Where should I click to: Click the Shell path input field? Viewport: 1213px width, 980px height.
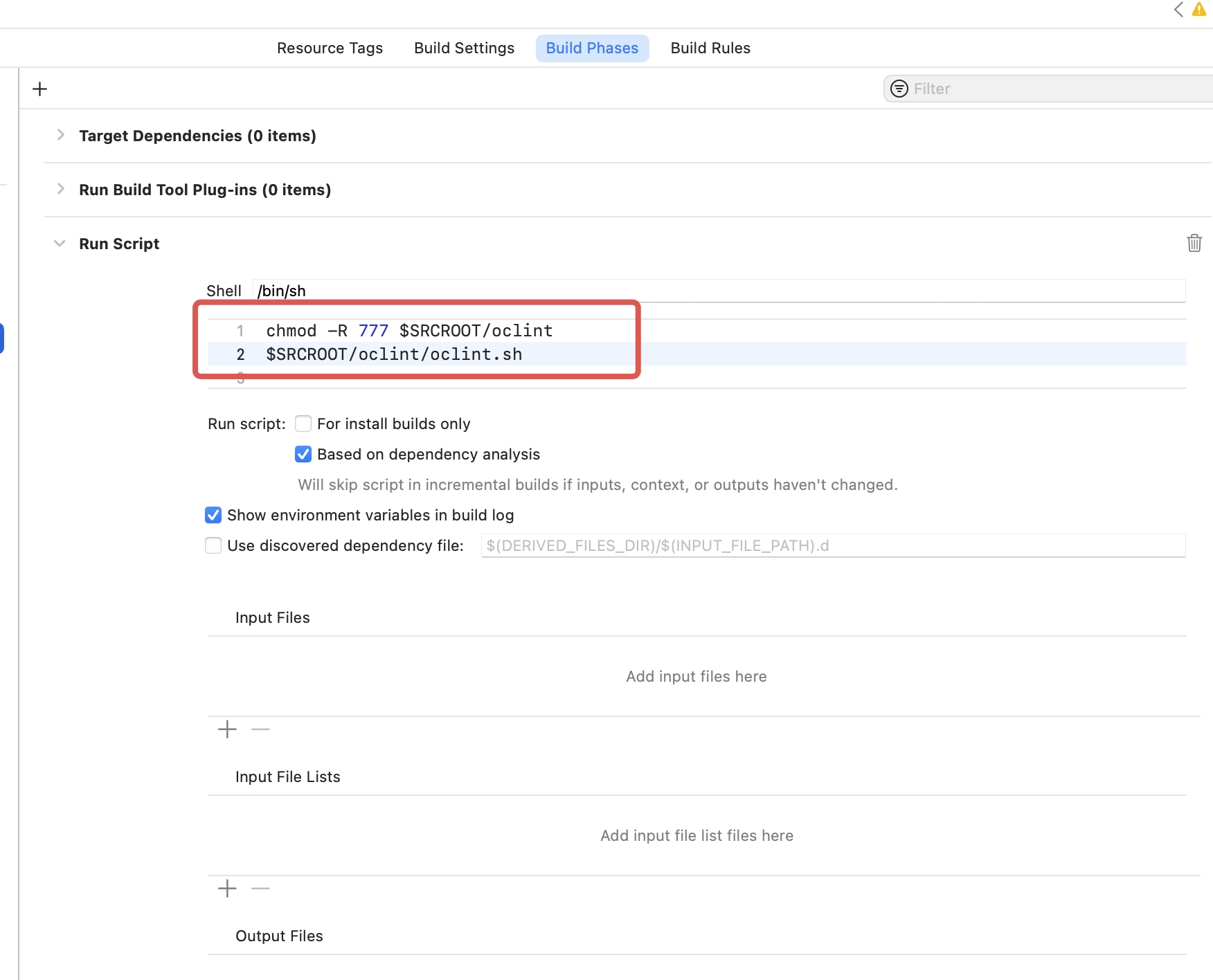coord(719,291)
